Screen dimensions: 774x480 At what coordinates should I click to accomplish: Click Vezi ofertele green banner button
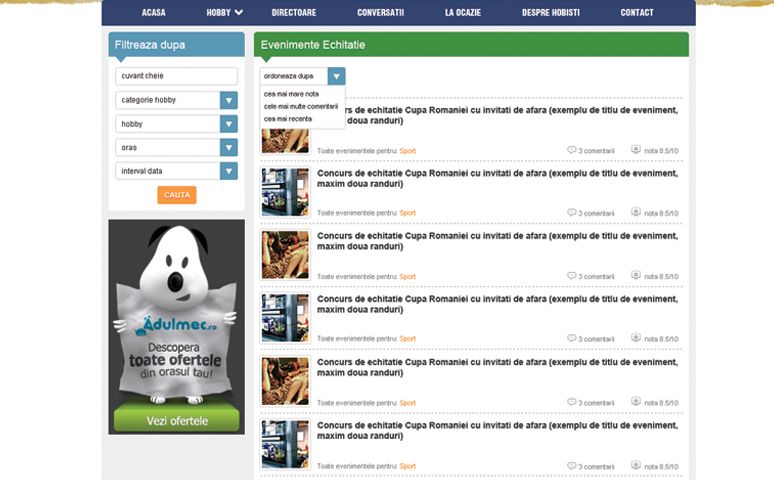click(x=177, y=421)
